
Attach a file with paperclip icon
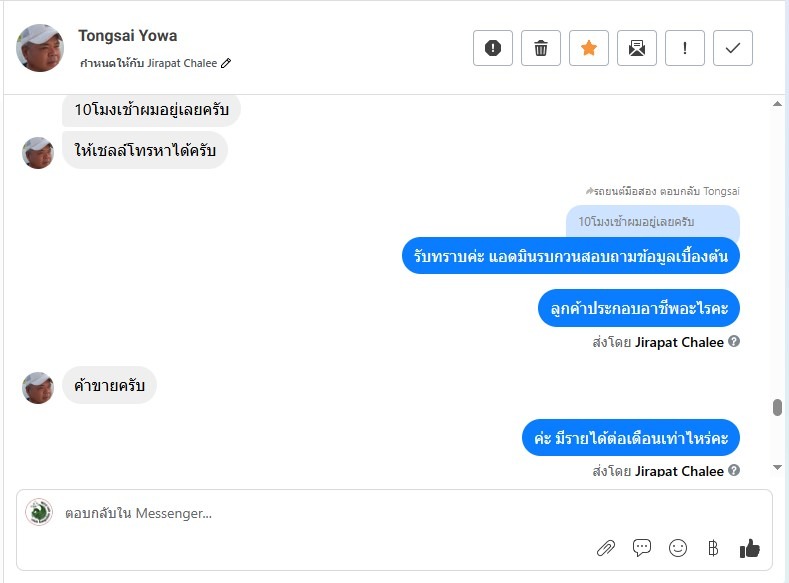pos(606,547)
